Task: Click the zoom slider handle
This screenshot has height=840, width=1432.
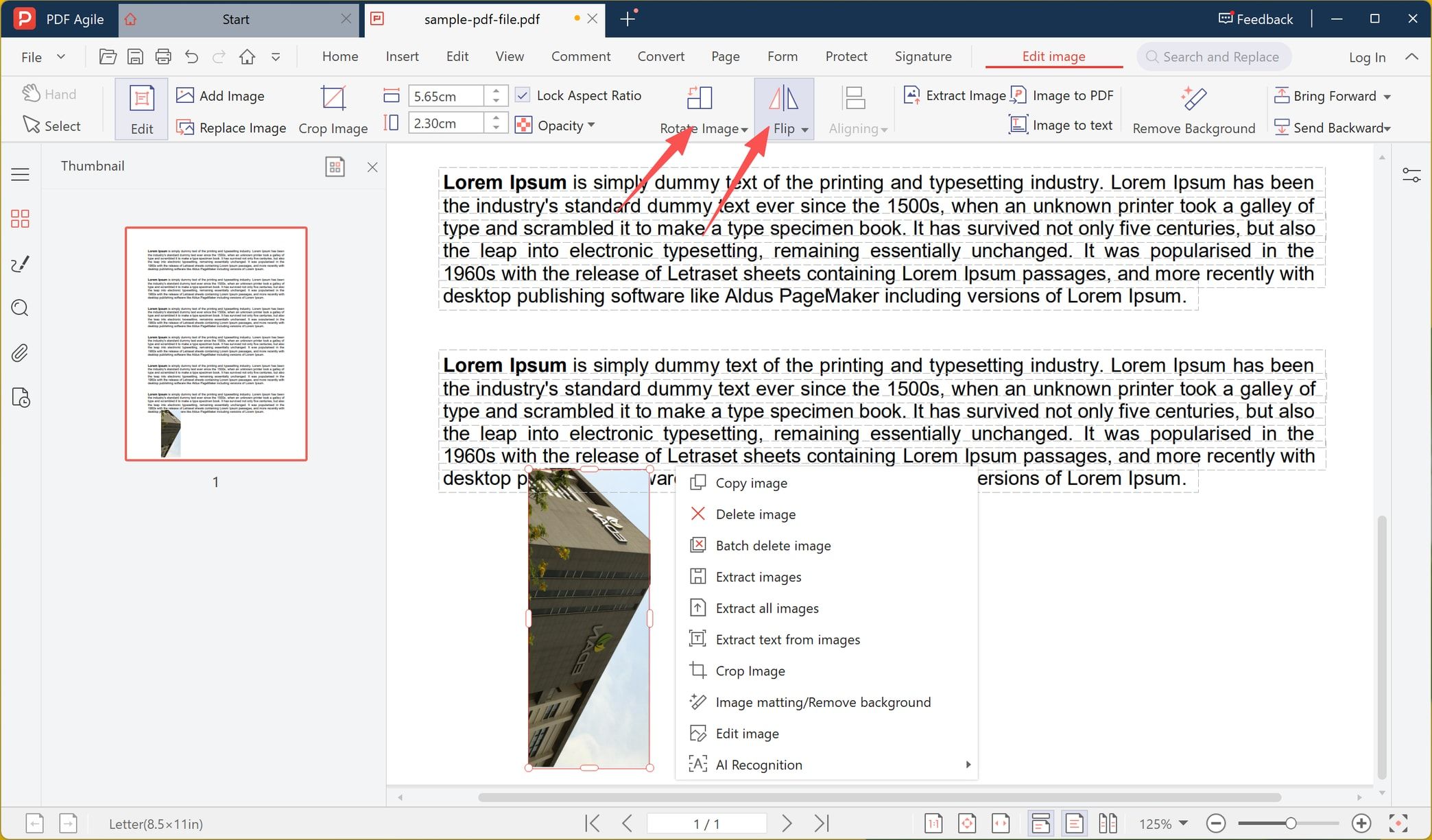Action: coord(1290,823)
